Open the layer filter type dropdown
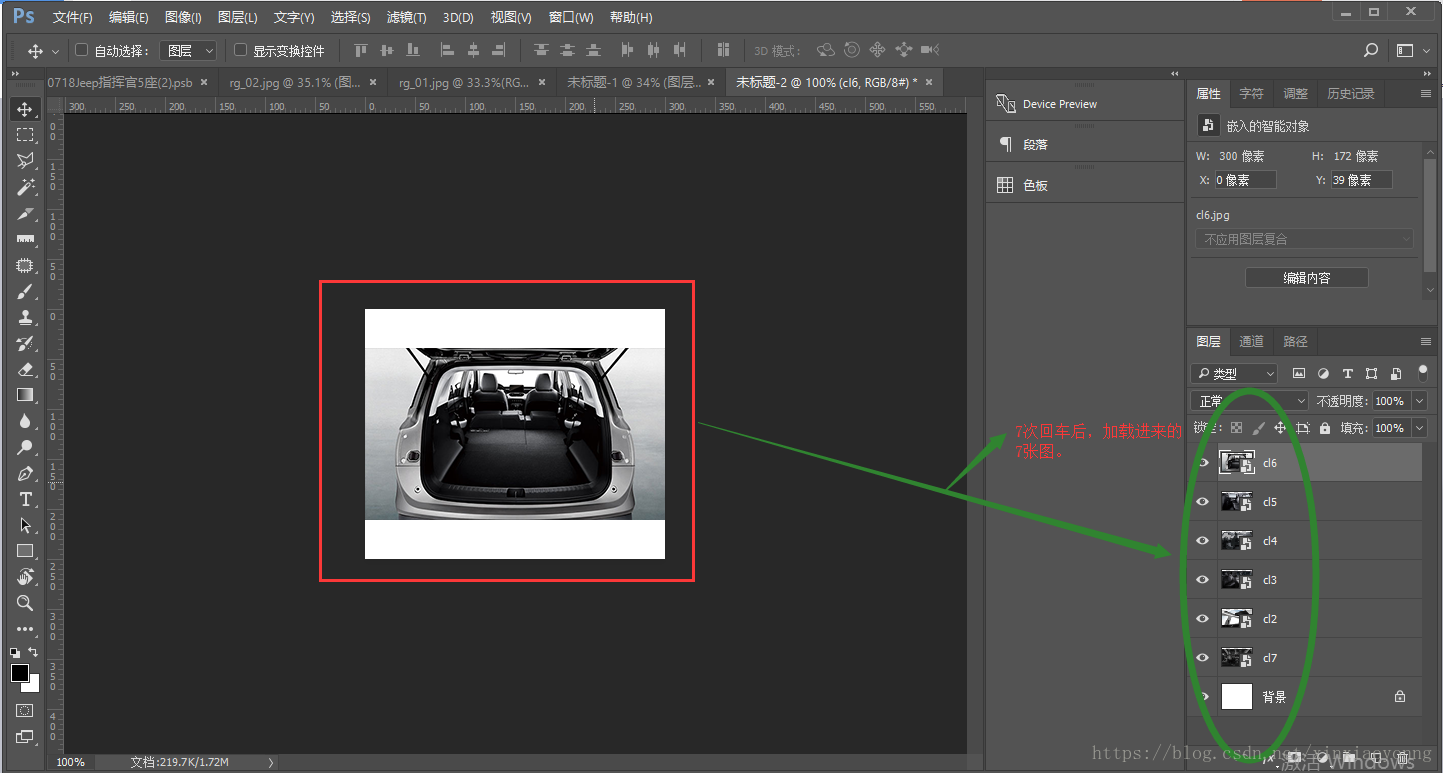The width and height of the screenshot is (1443, 773). [1235, 373]
